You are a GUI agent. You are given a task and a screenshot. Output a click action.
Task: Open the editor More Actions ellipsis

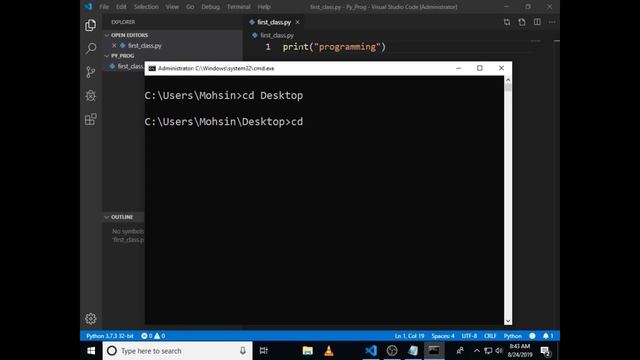tap(552, 22)
